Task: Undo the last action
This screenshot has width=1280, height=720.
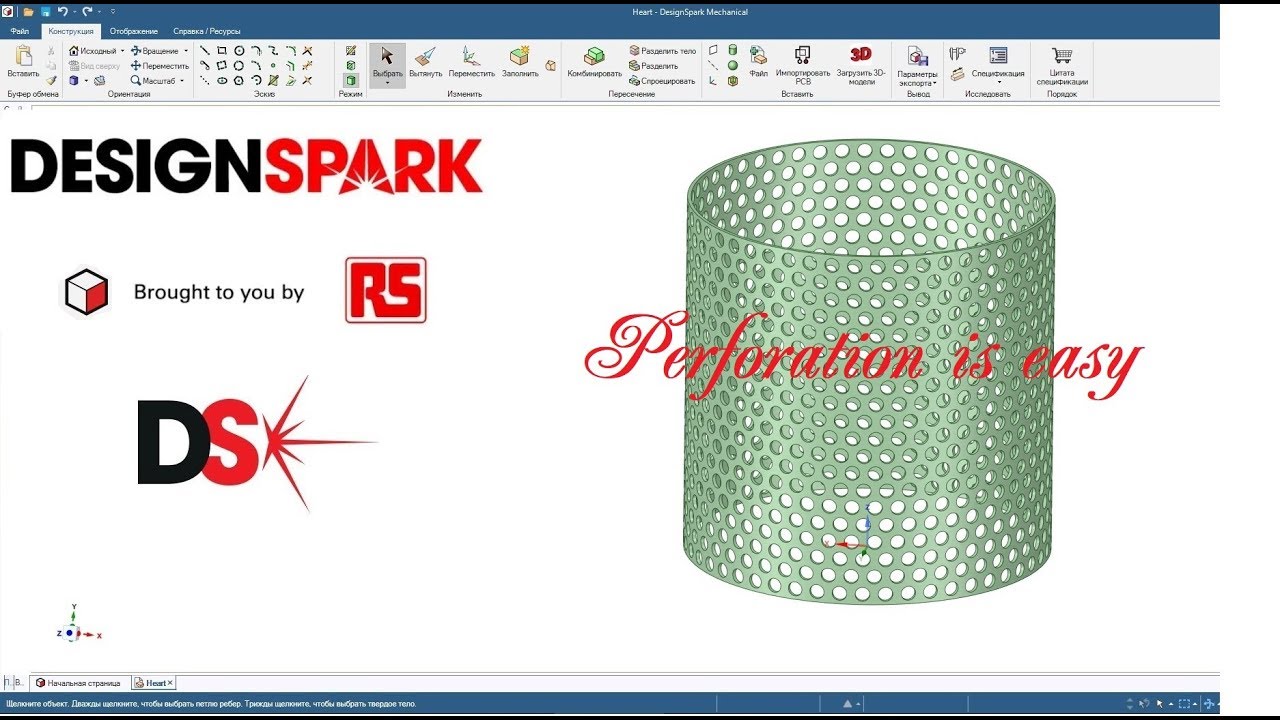Action: pos(62,12)
